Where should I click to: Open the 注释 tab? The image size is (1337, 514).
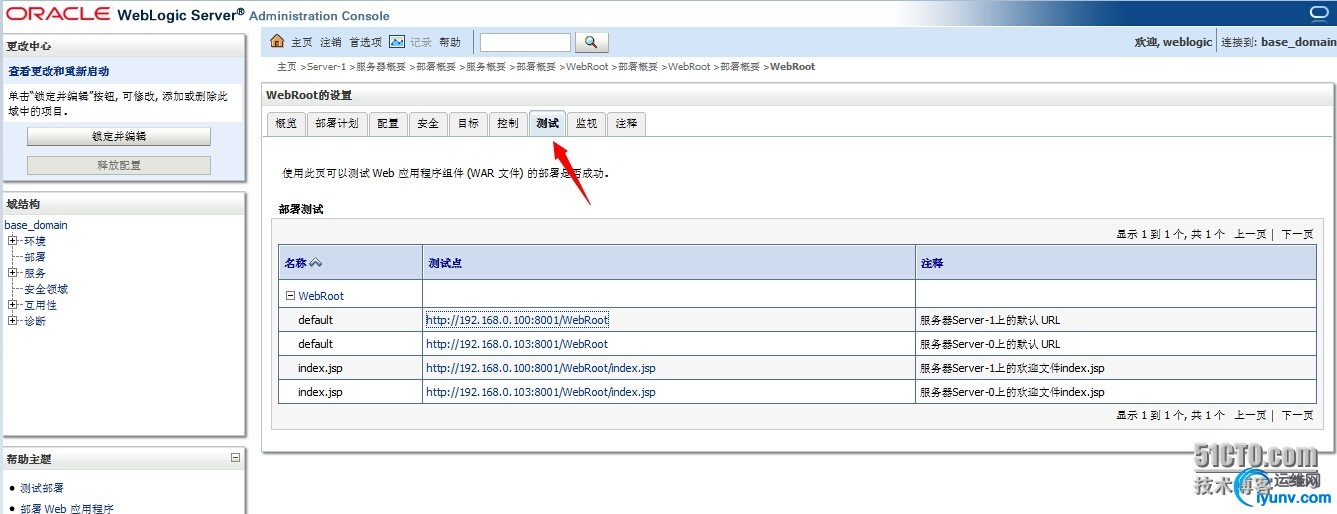626,123
